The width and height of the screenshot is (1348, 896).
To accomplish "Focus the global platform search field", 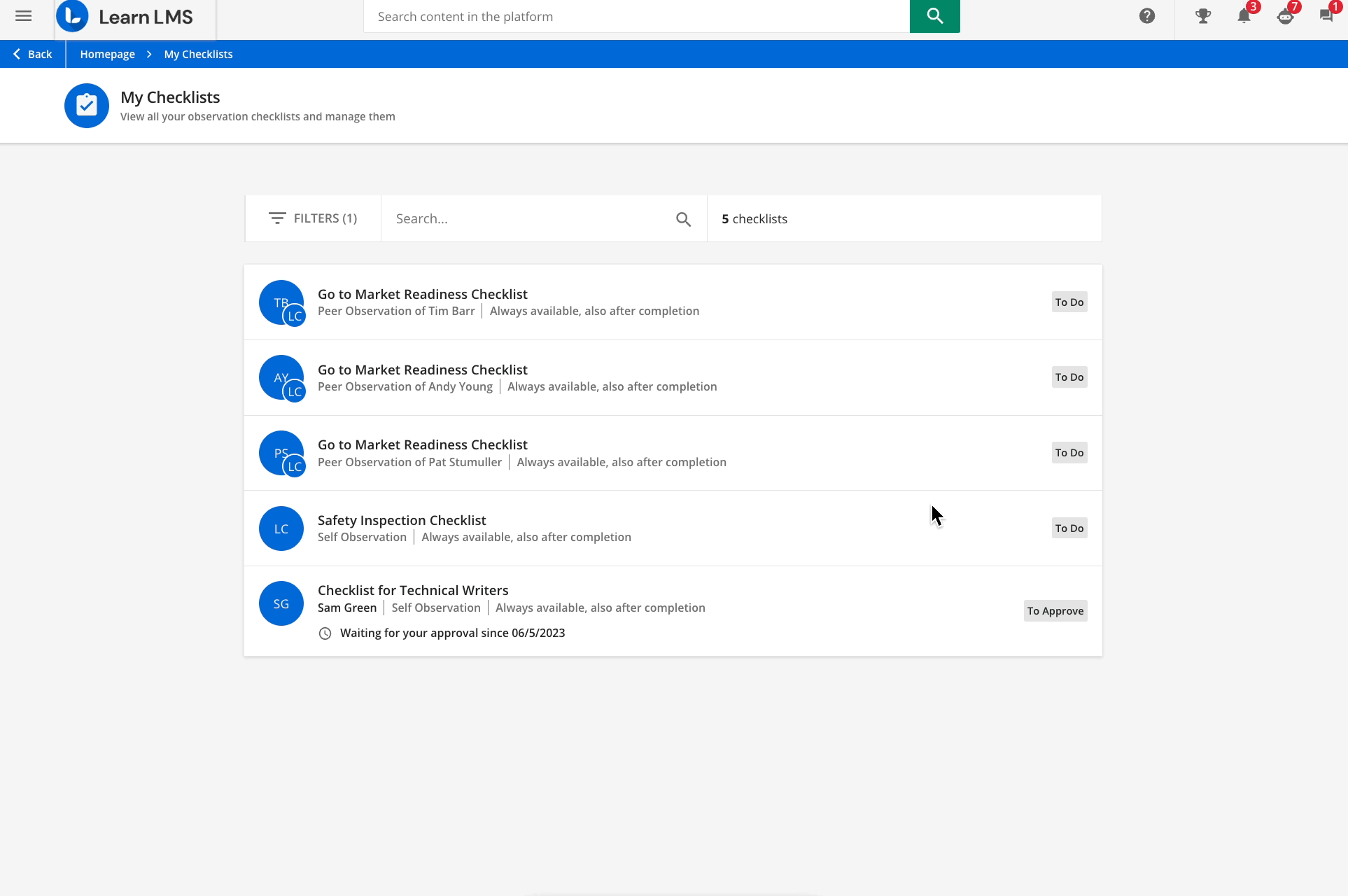I will pyautogui.click(x=636, y=16).
